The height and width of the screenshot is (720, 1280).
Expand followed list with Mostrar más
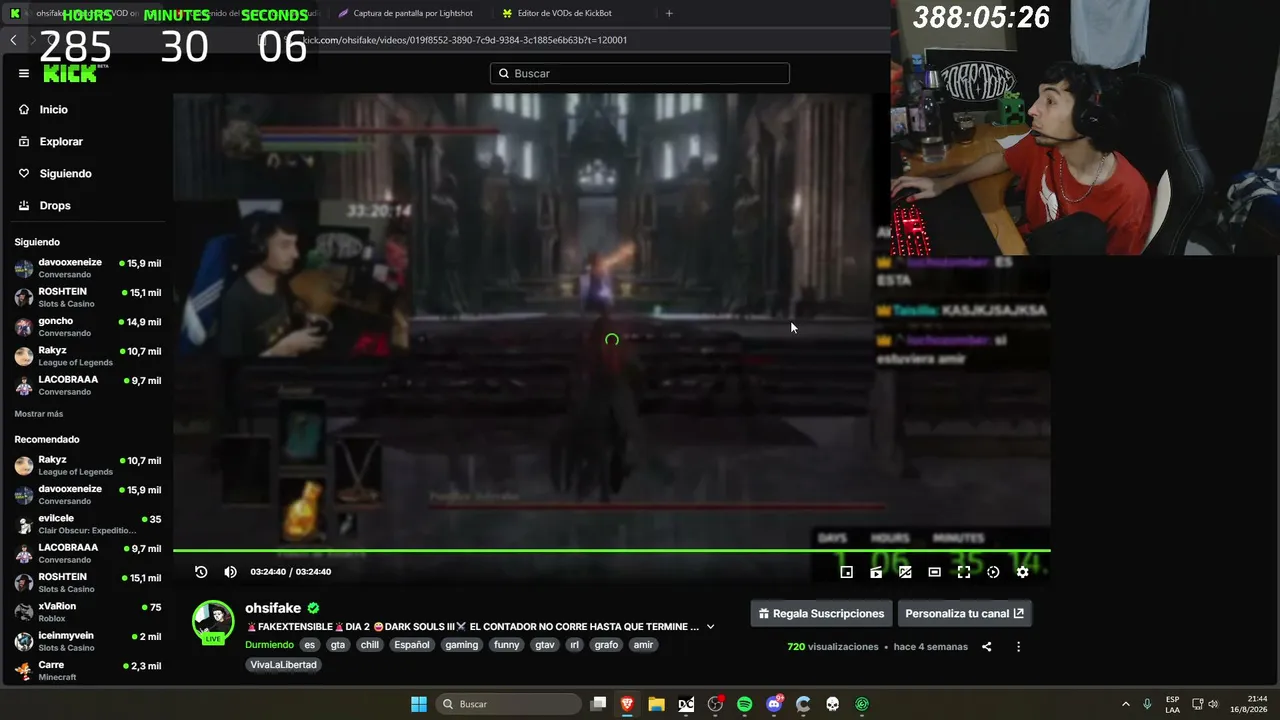coord(39,414)
